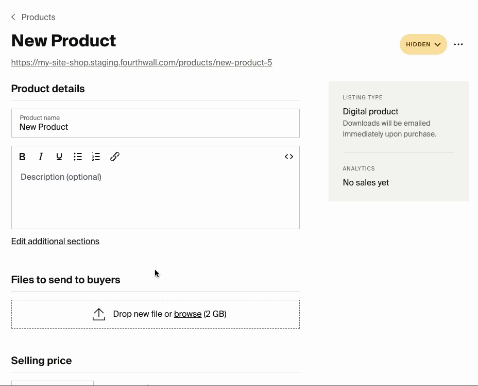Click the upload arrow icon

pyautogui.click(x=99, y=314)
